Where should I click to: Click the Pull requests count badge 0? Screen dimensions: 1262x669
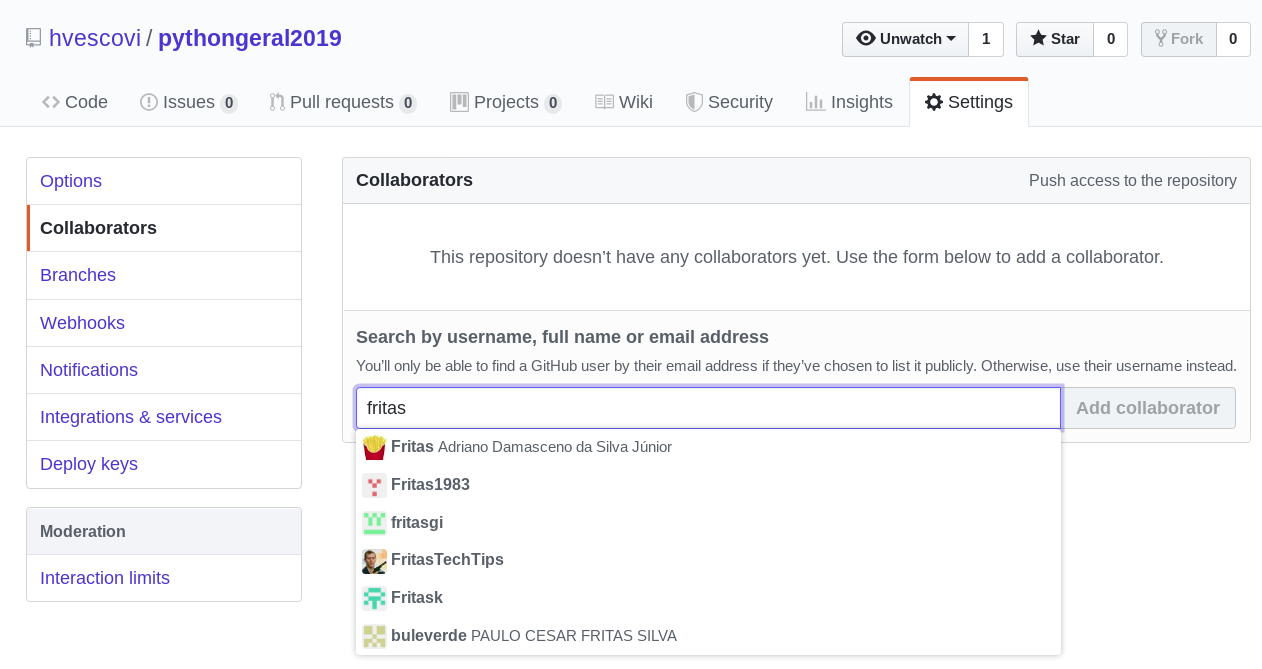[408, 103]
